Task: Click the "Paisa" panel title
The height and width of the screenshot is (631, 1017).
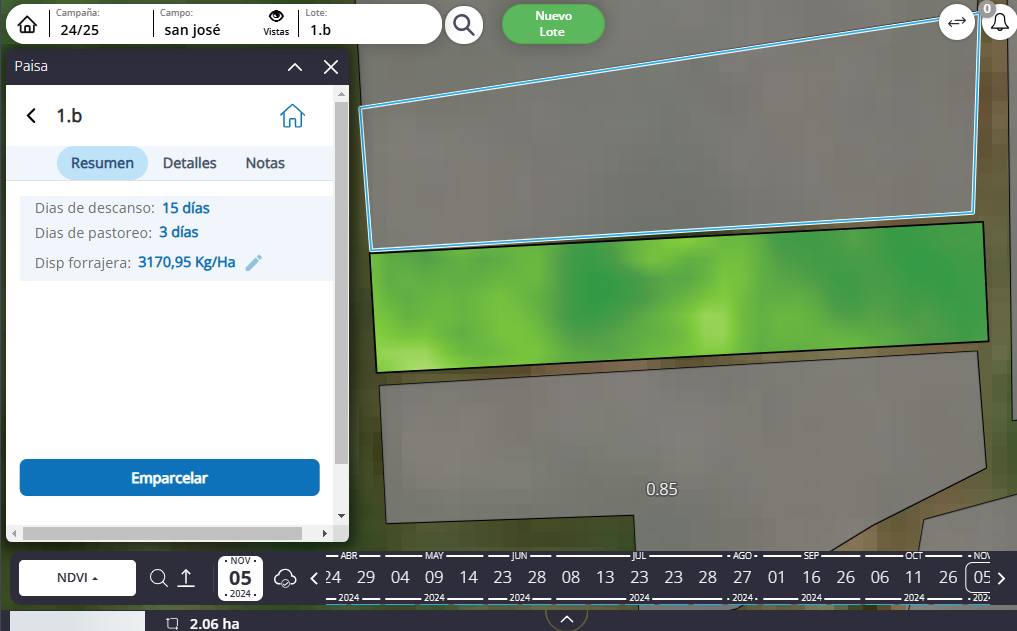Action: point(31,66)
